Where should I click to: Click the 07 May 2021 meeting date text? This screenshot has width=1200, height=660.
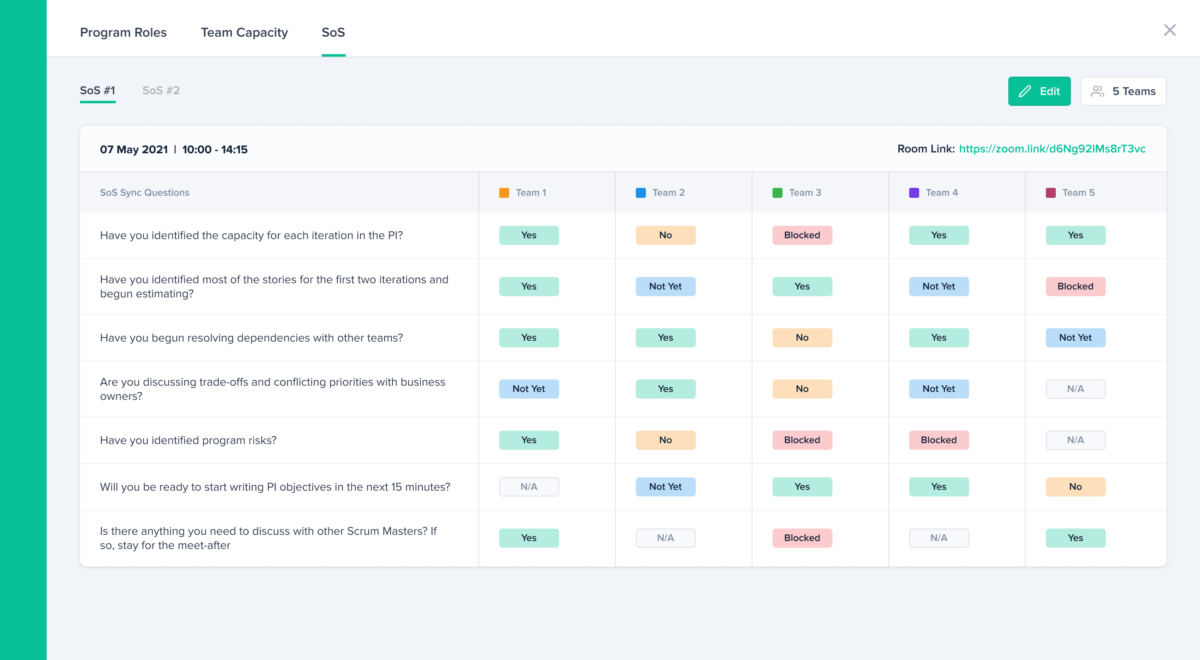point(134,149)
